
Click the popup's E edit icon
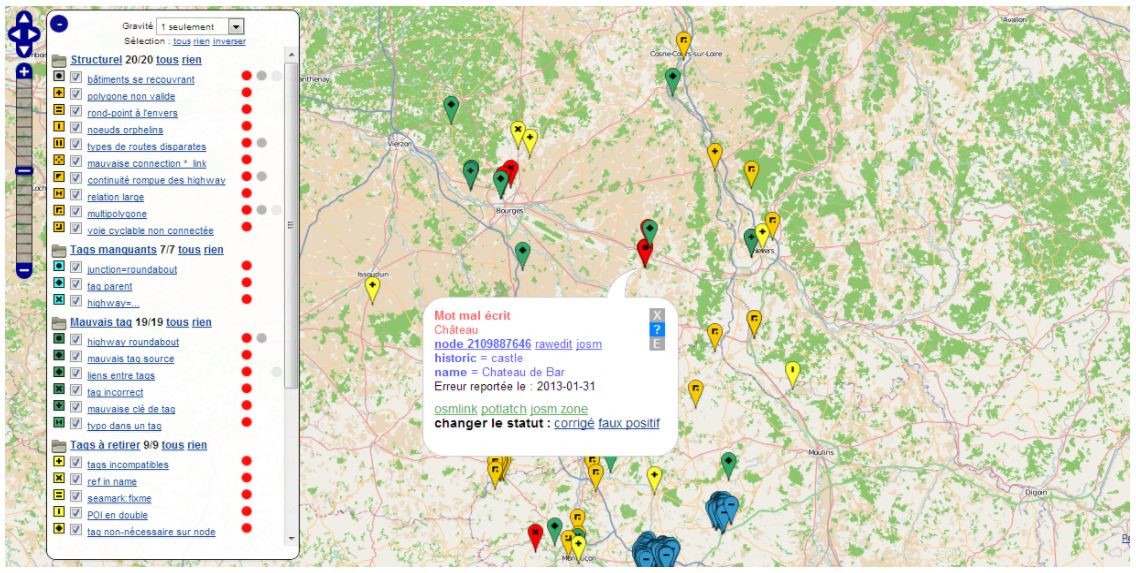[x=657, y=344]
